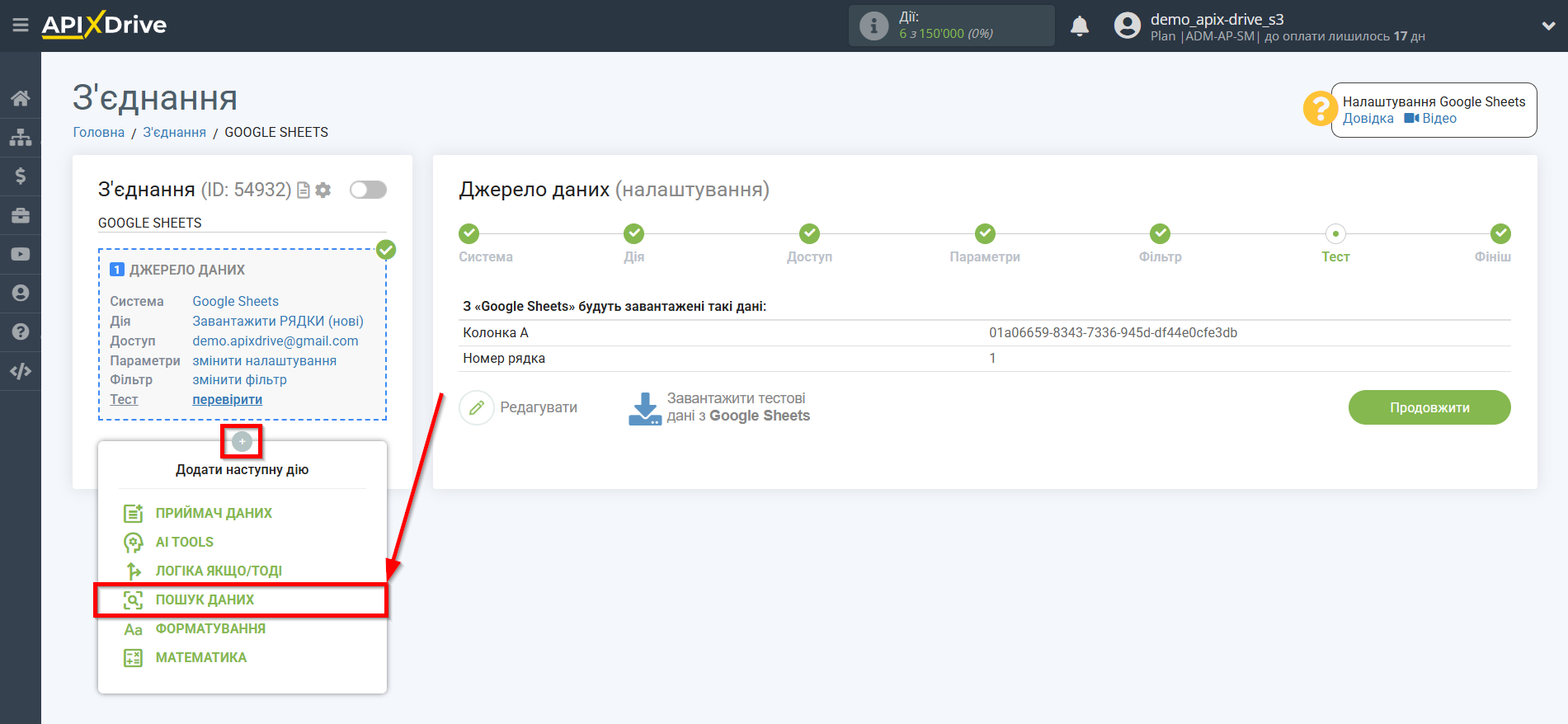Image resolution: width=1568 pixels, height=724 pixels.
Task: Go to З'єднання breadcrumb
Action: 174,132
